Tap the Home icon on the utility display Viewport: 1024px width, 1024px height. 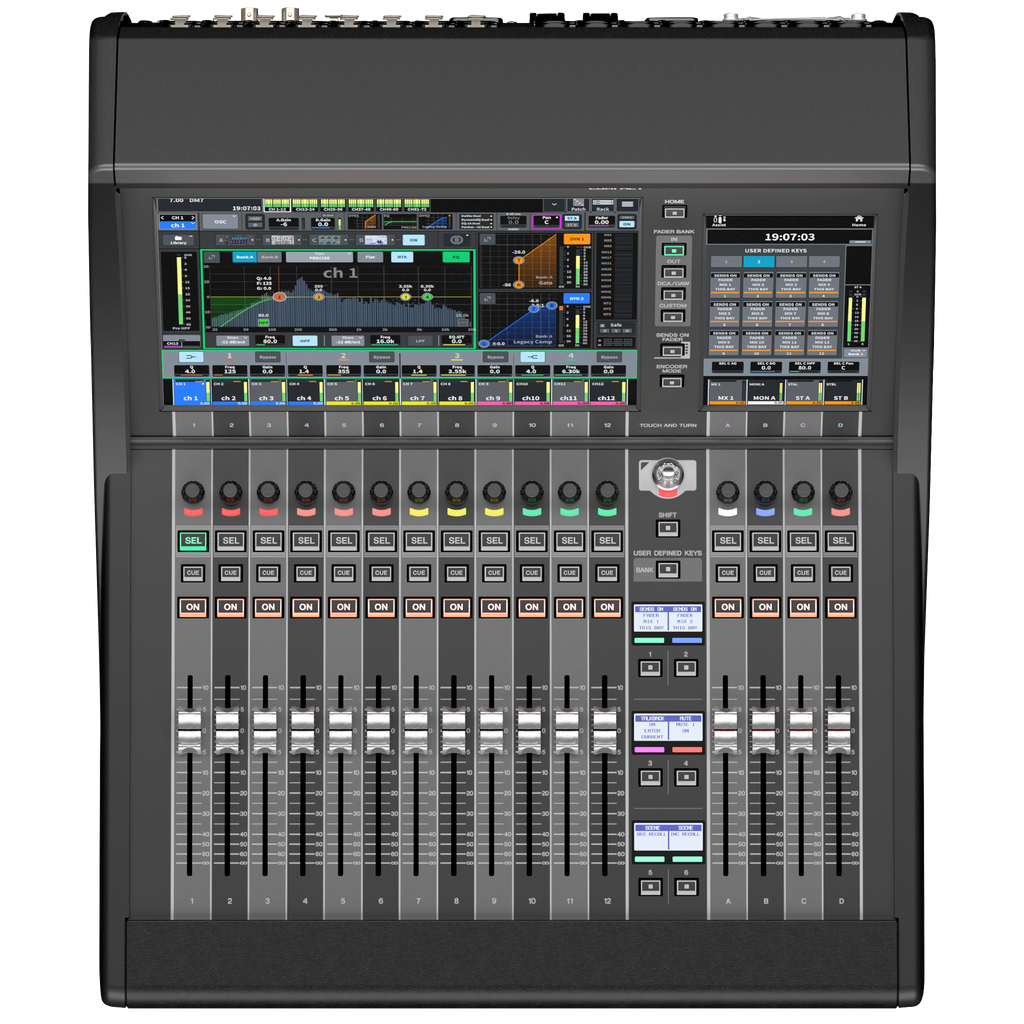[859, 219]
